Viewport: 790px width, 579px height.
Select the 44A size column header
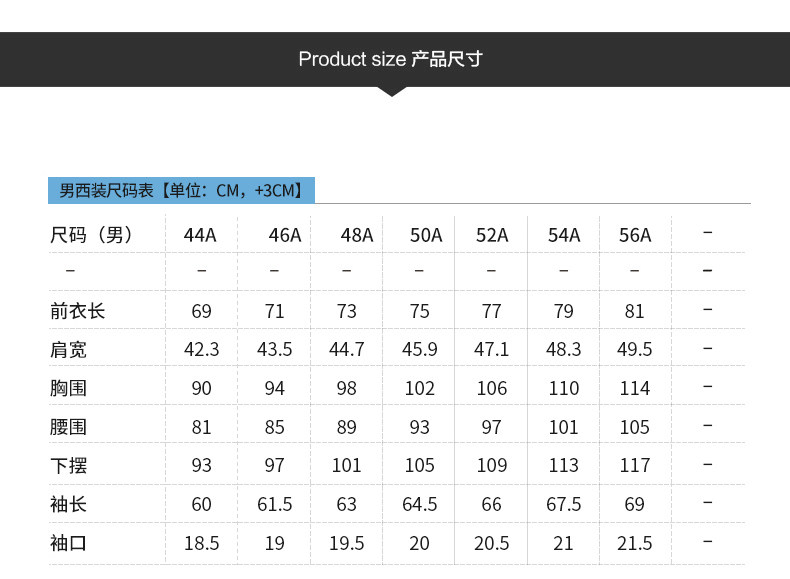coord(200,235)
